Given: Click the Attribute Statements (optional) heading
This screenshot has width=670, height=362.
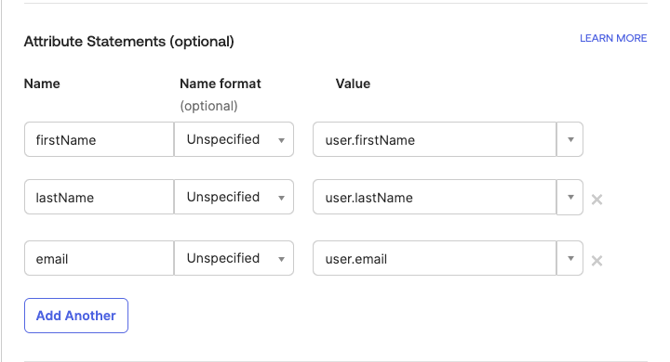Looking at the screenshot, I should [129, 41].
